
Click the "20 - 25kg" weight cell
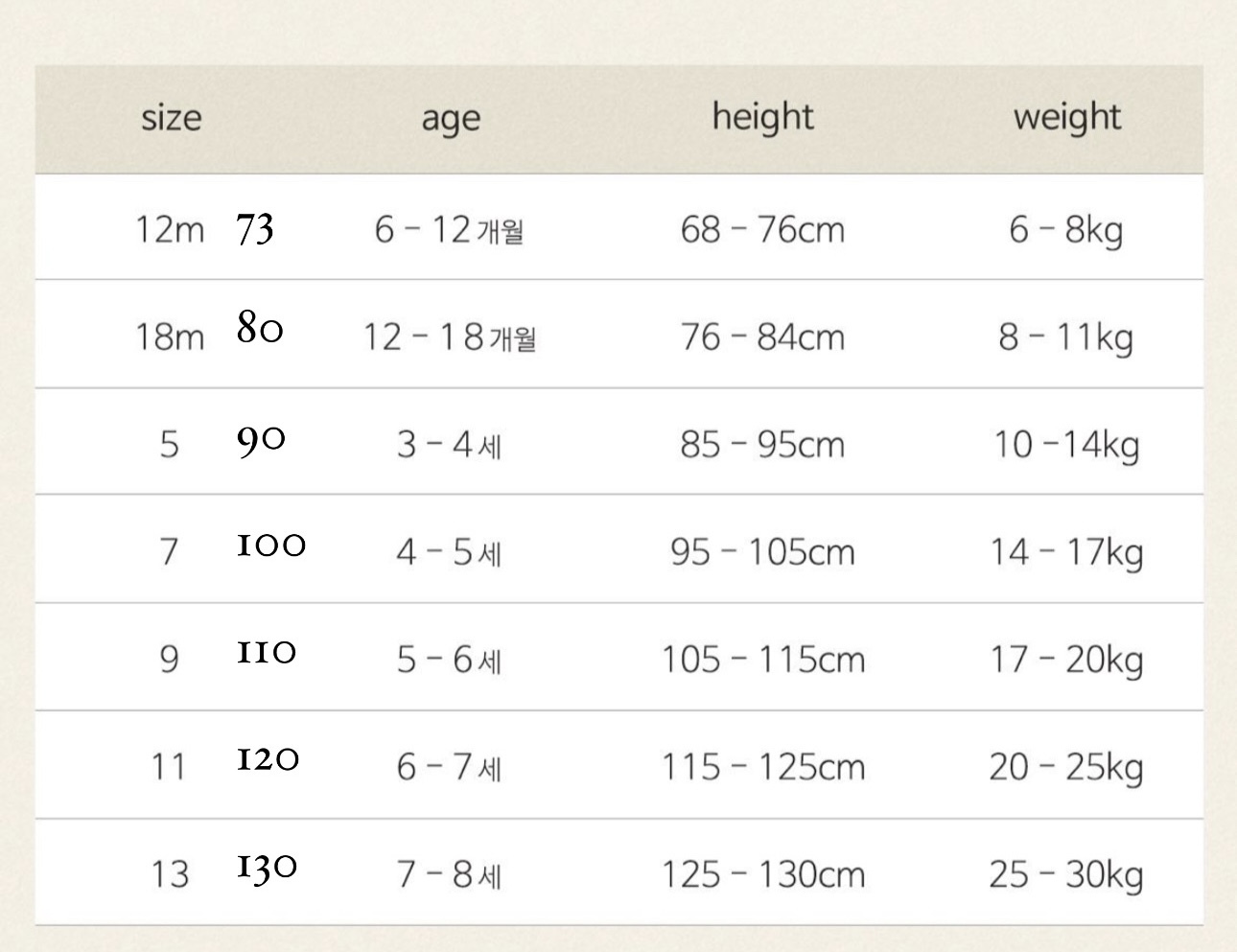[1065, 767]
